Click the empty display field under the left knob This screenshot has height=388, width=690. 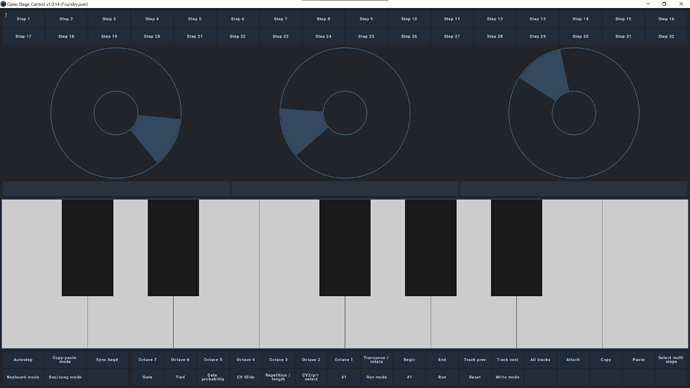[x=116, y=189]
